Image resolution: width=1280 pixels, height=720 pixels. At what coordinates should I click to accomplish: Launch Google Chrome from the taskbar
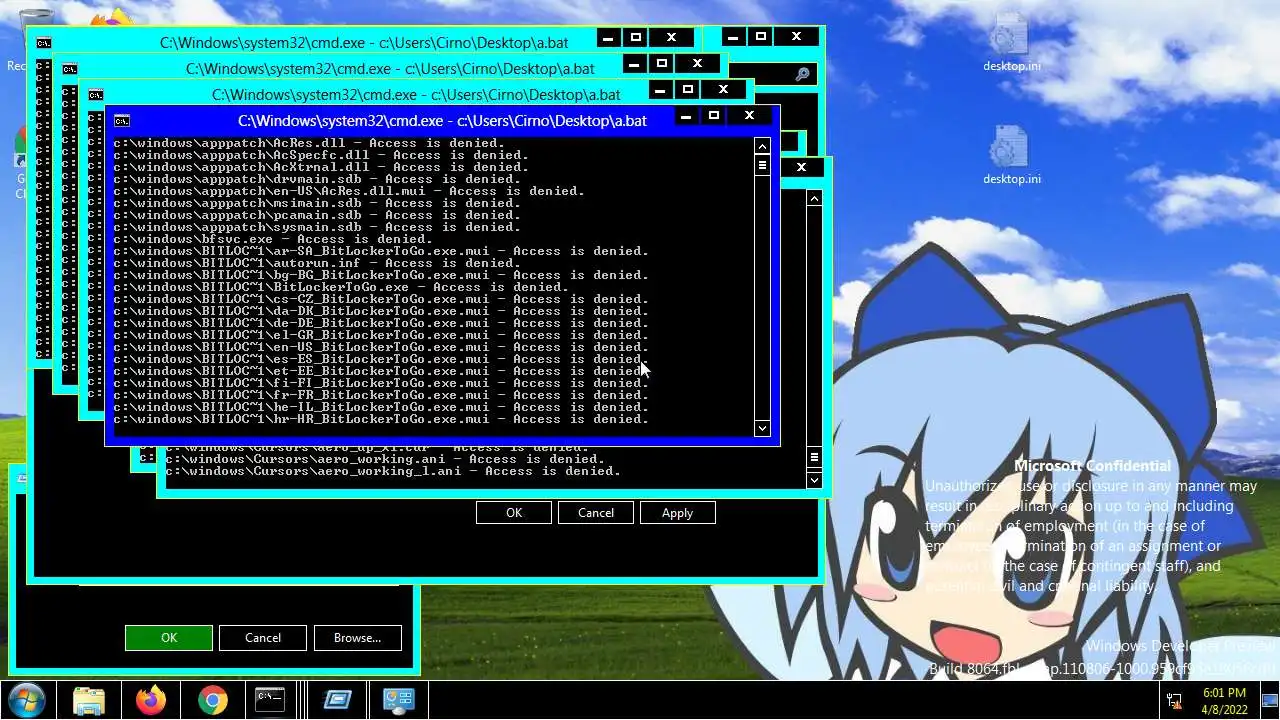click(x=212, y=700)
